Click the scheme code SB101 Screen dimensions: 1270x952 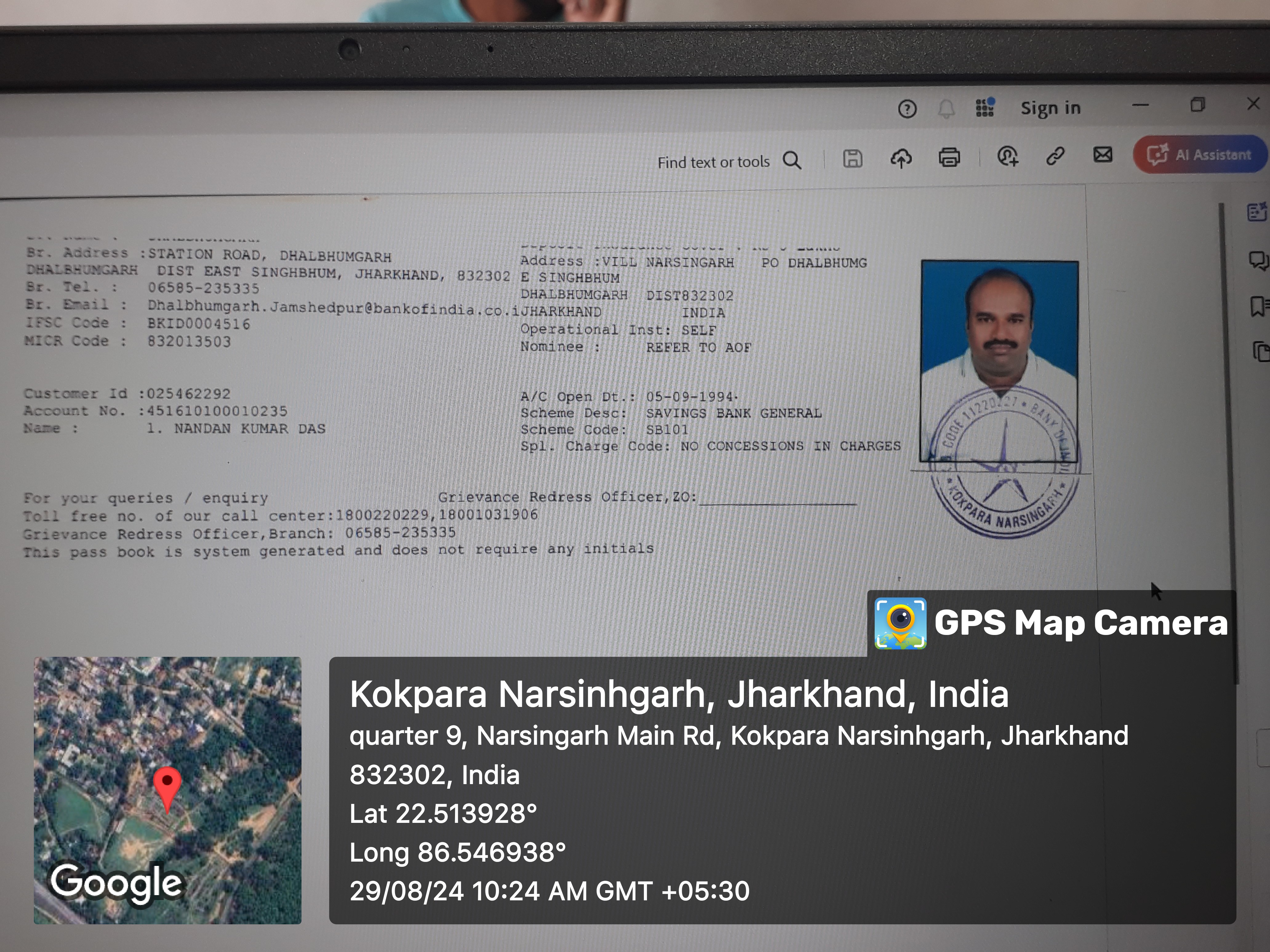coord(667,429)
